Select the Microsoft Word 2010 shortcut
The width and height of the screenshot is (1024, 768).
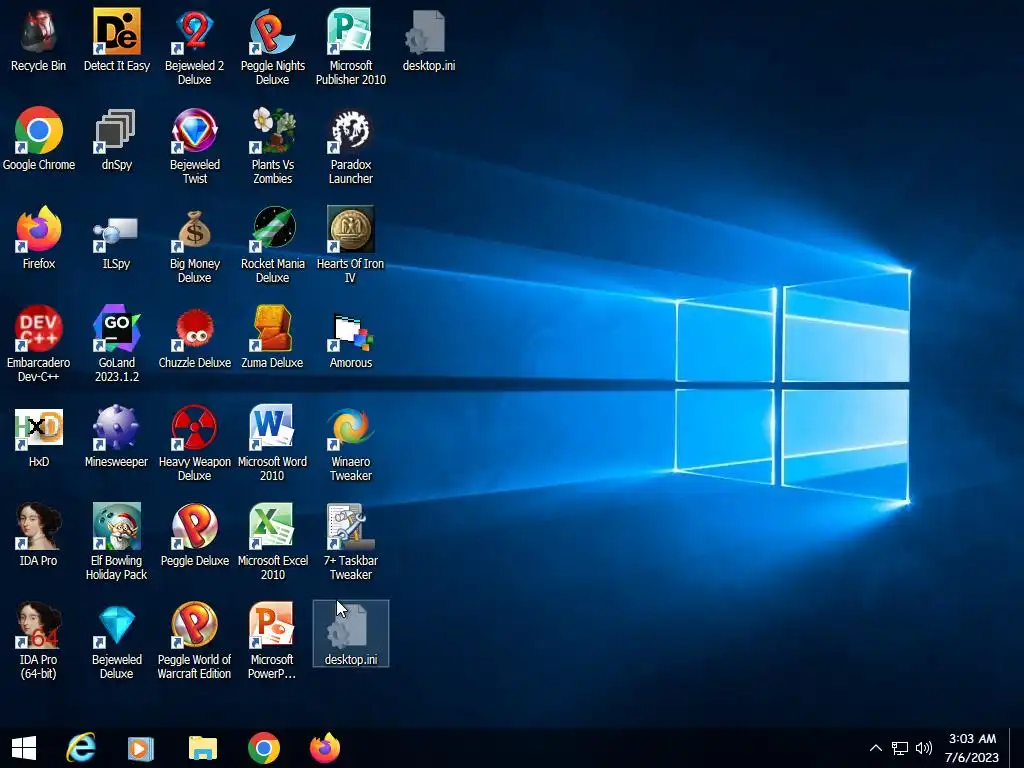pos(272,442)
